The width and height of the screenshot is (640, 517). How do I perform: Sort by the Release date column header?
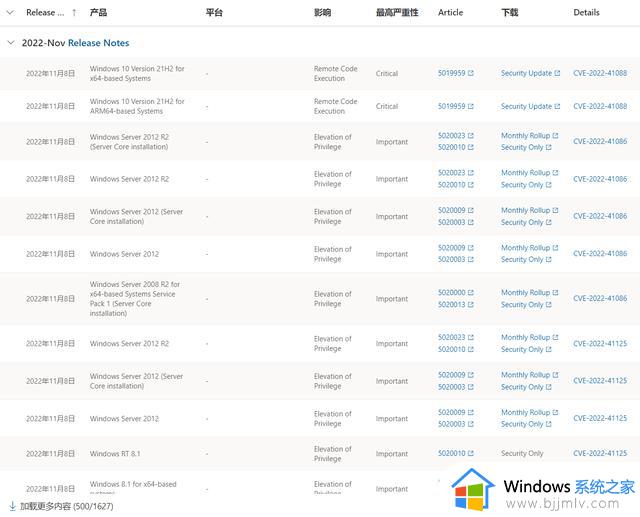tap(45, 13)
